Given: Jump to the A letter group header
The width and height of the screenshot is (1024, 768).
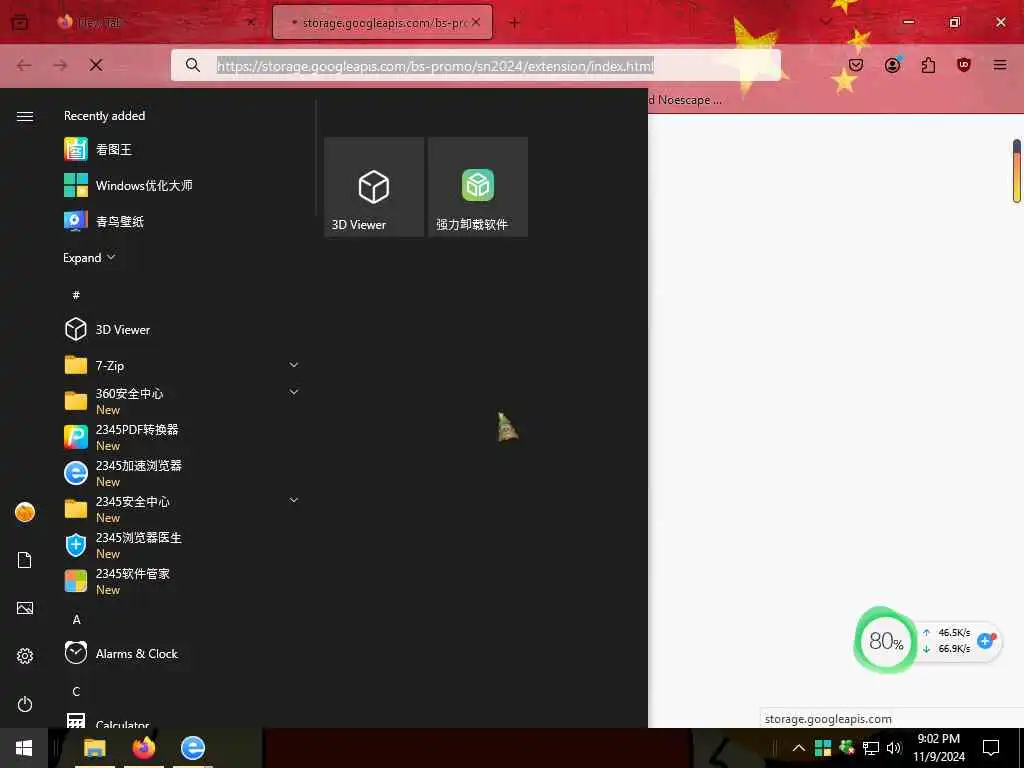Looking at the screenshot, I should (76, 619).
